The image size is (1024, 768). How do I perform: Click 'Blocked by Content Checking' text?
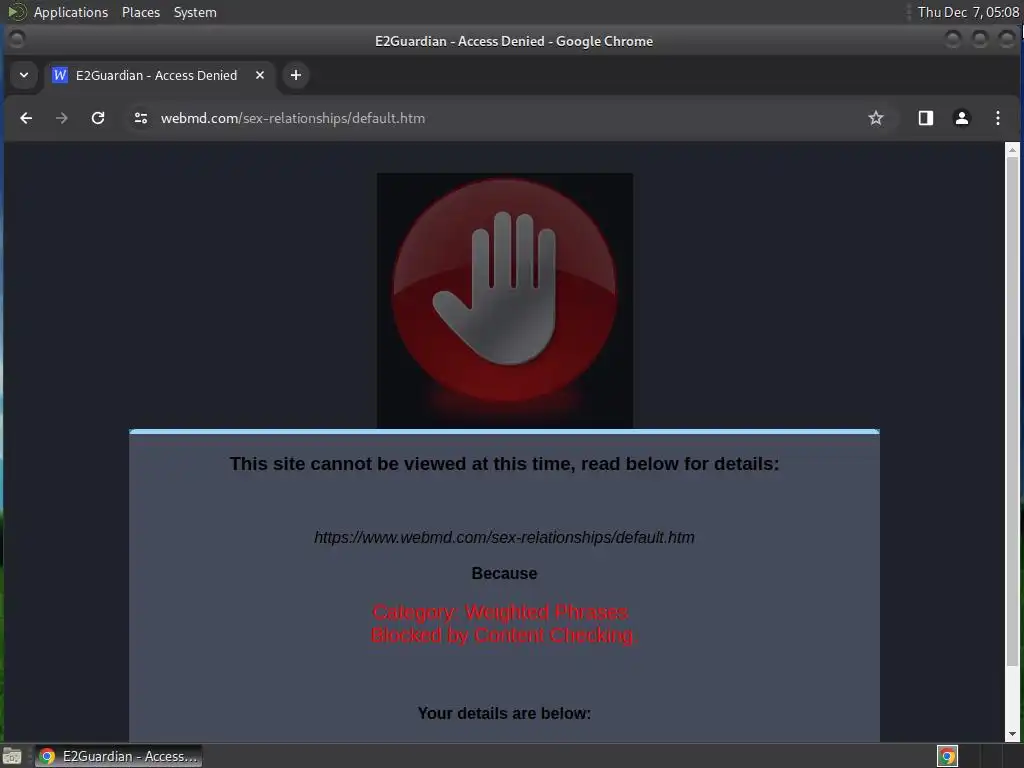click(x=503, y=635)
